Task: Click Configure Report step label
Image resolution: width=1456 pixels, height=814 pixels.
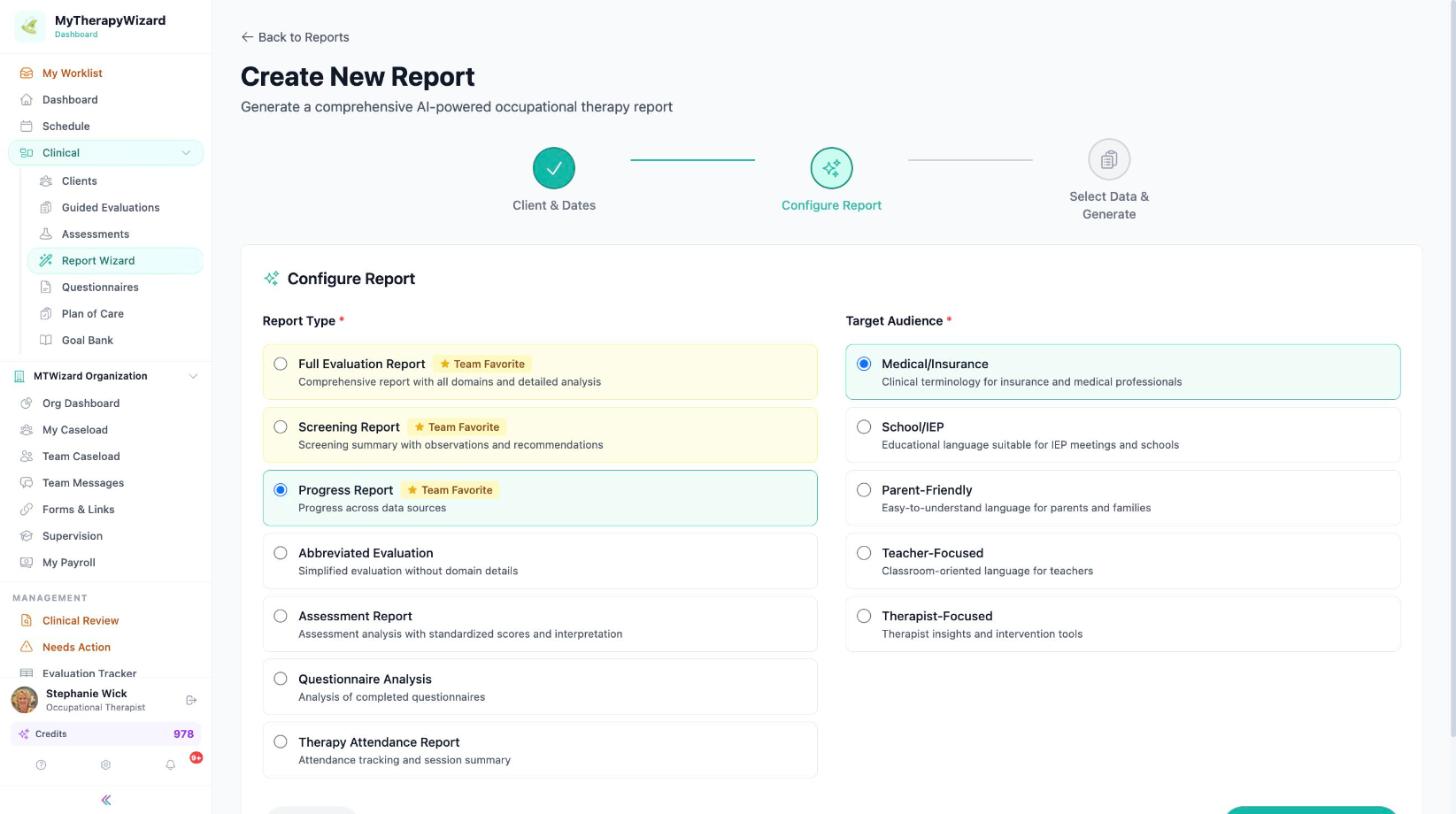Action: click(x=831, y=205)
